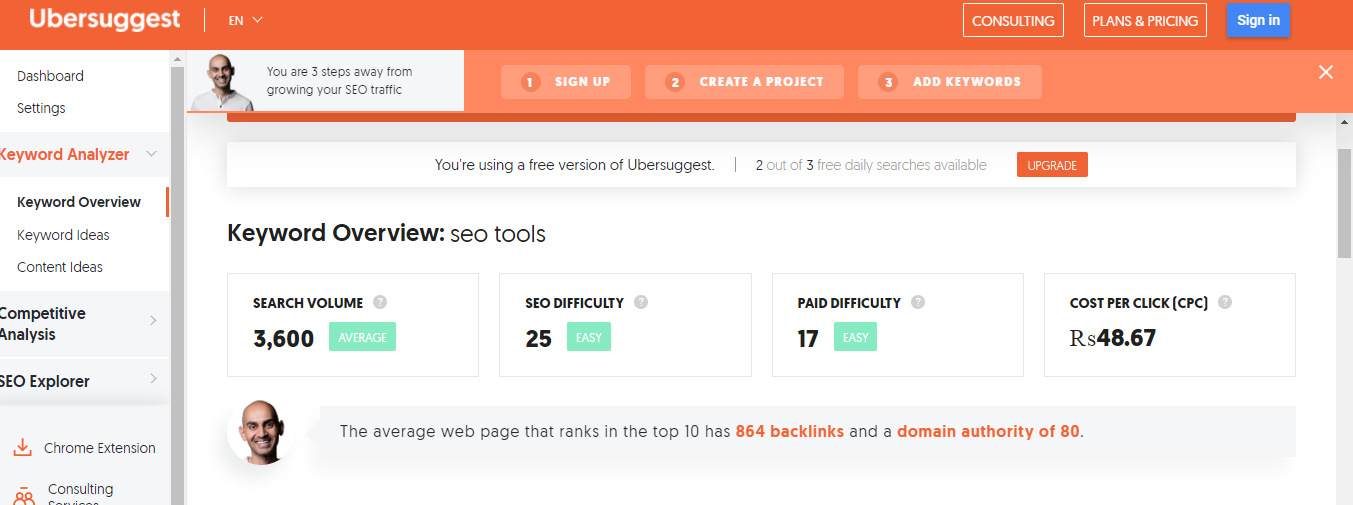Collapse the Keyword Analyzer section

pos(152,154)
